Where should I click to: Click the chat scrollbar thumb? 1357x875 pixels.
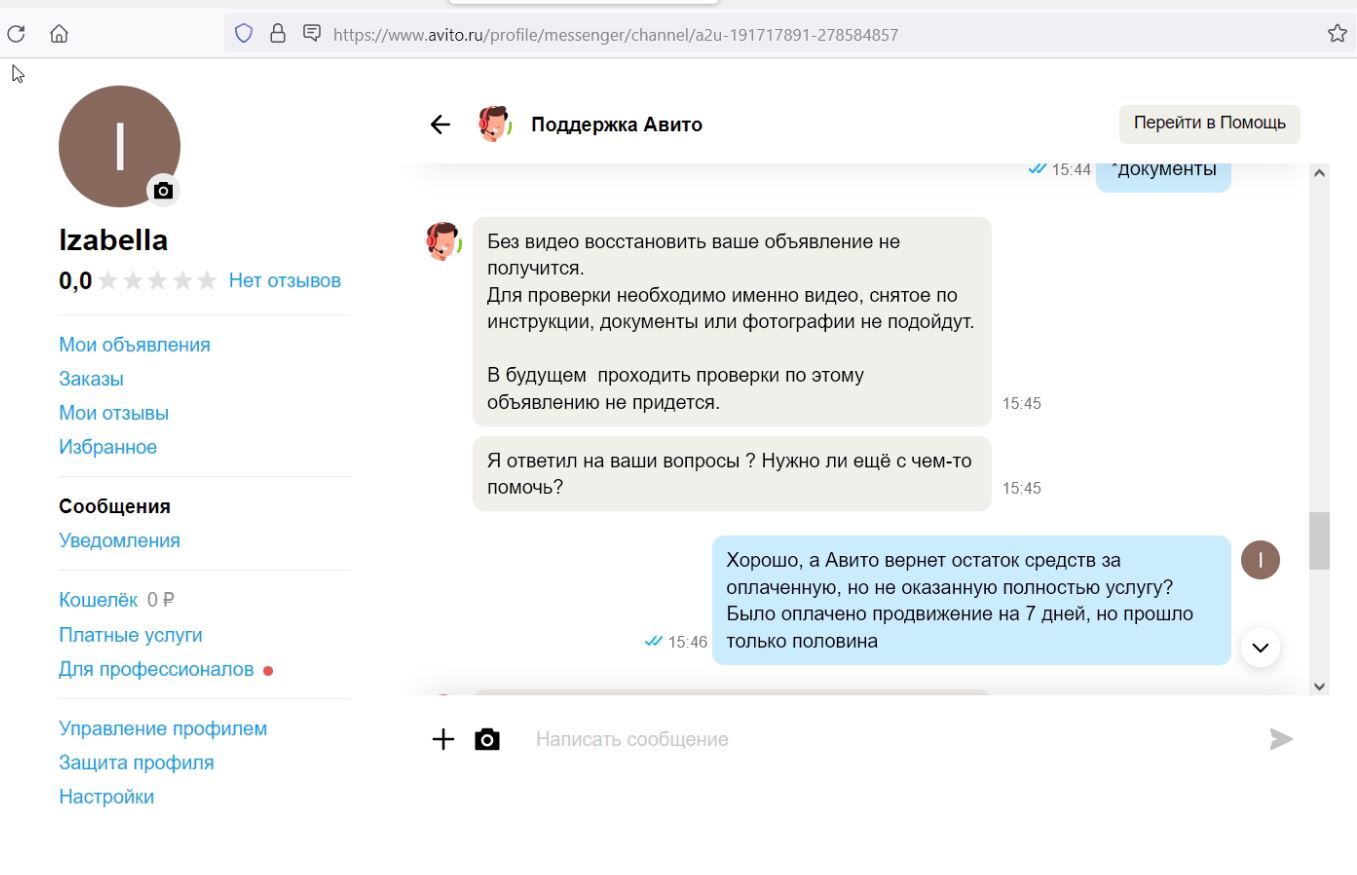(1319, 541)
